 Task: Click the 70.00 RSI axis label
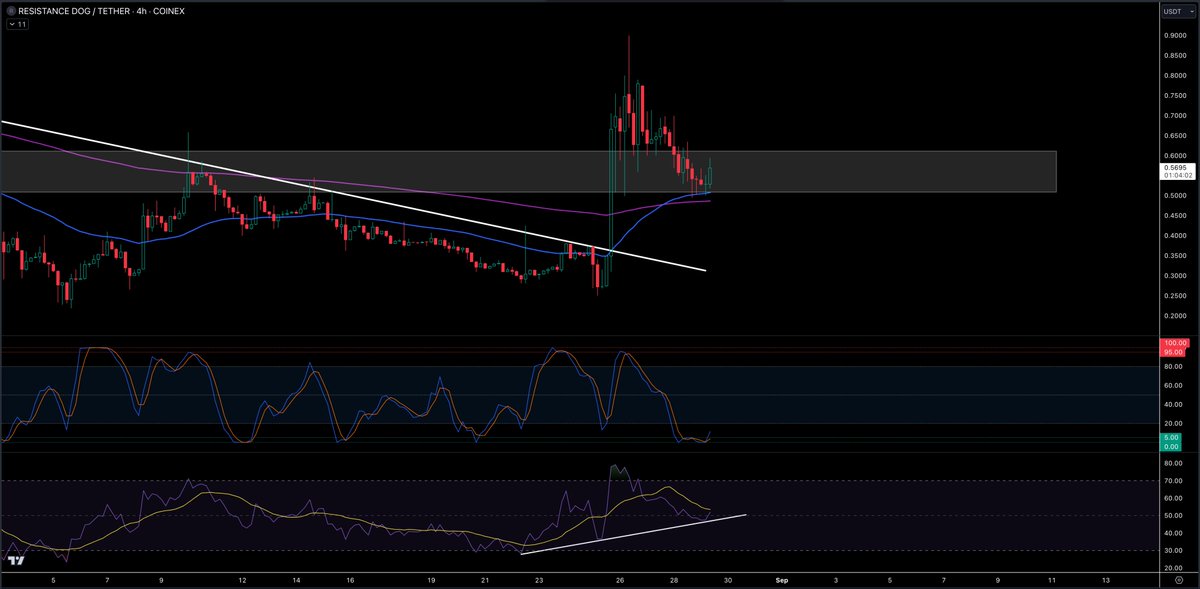[x=1173, y=480]
